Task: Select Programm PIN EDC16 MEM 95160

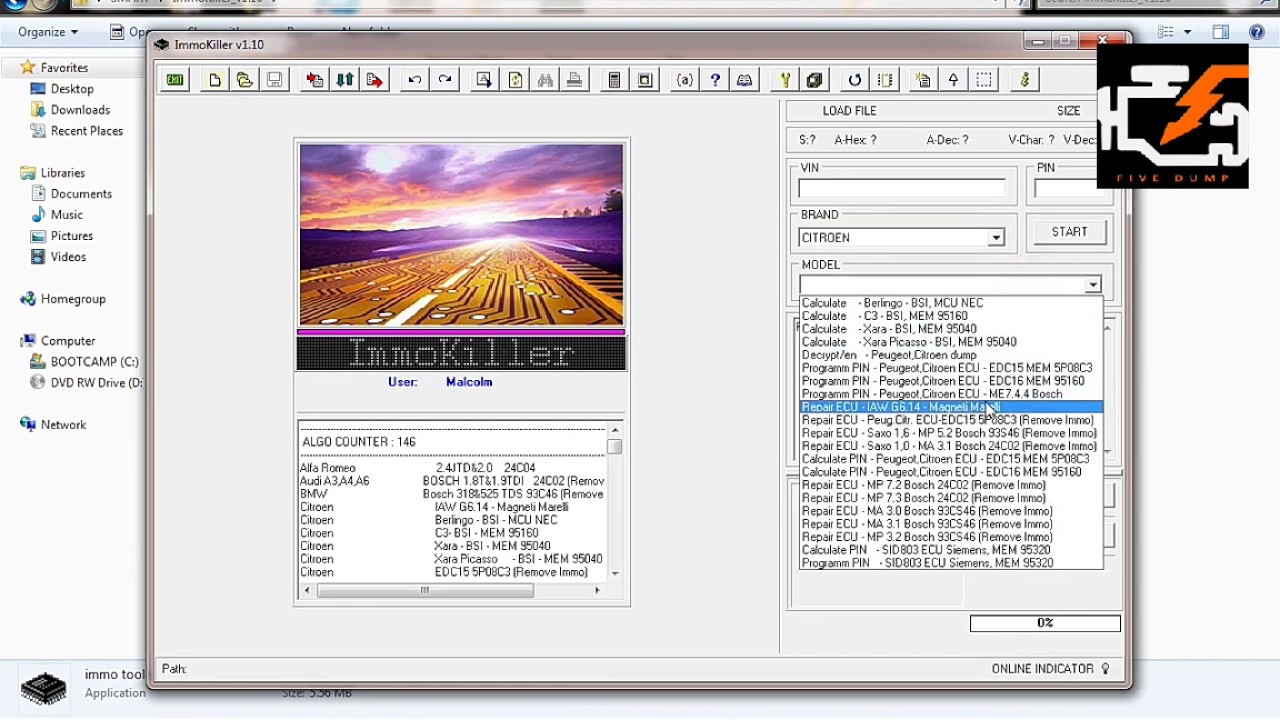Action: pos(951,381)
